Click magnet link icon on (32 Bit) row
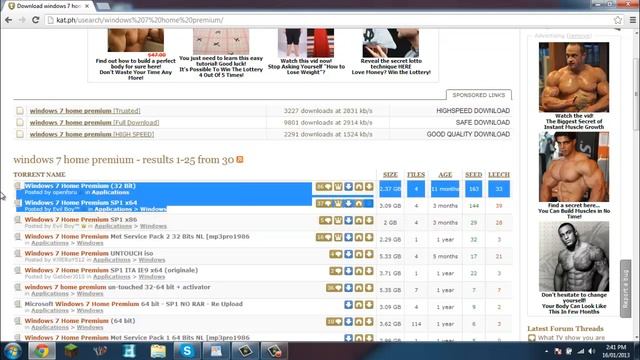This screenshot has width=640, height=360. [x=359, y=187]
